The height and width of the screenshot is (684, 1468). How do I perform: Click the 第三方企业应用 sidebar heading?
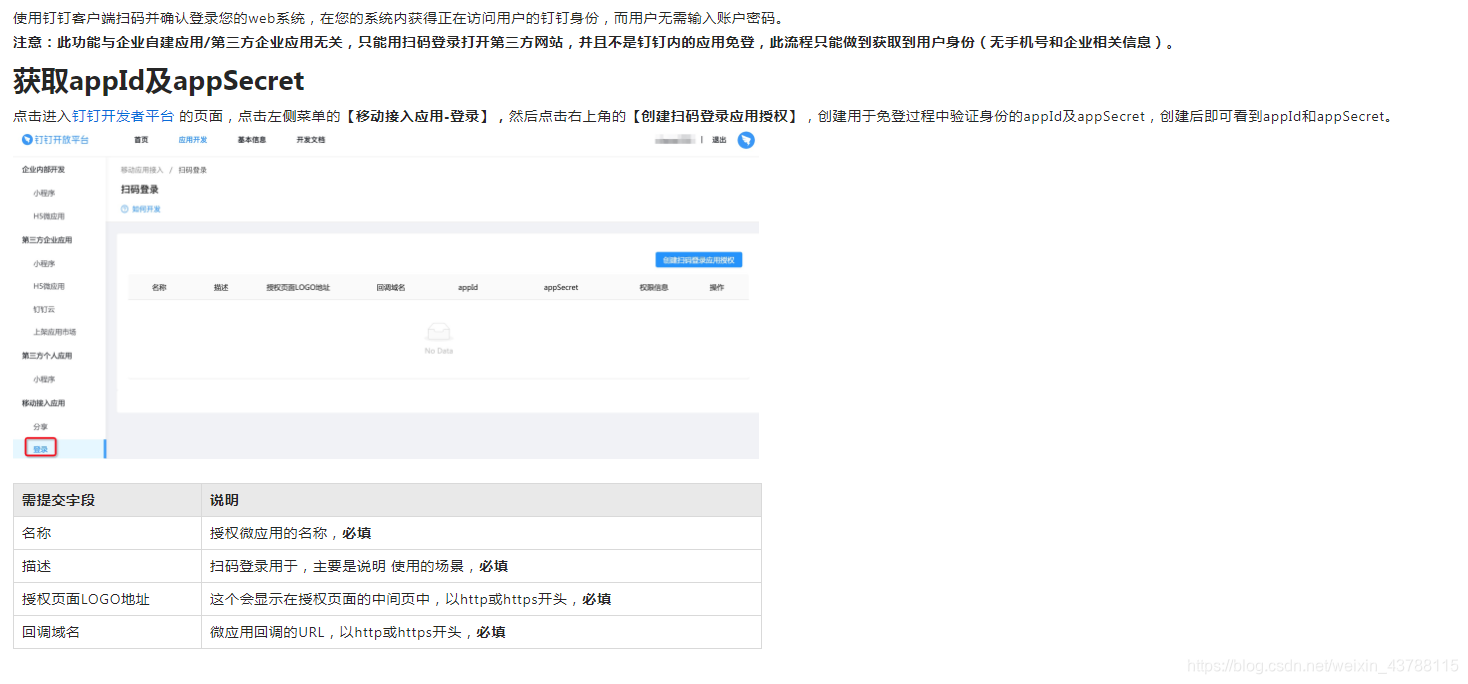(x=47, y=240)
